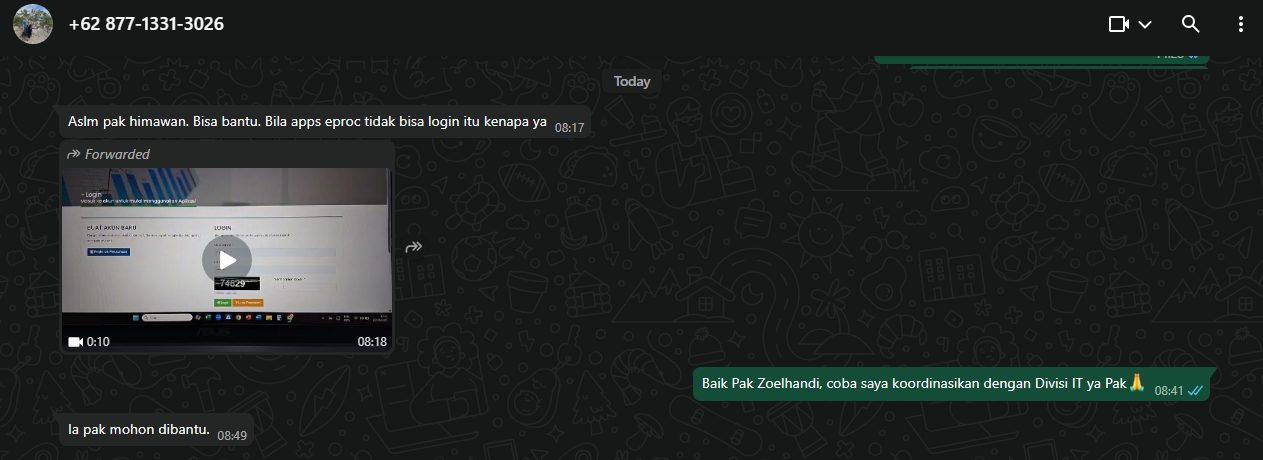Viewport: 1263px width, 460px height.
Task: Play the forwarded video
Action: [x=227, y=261]
